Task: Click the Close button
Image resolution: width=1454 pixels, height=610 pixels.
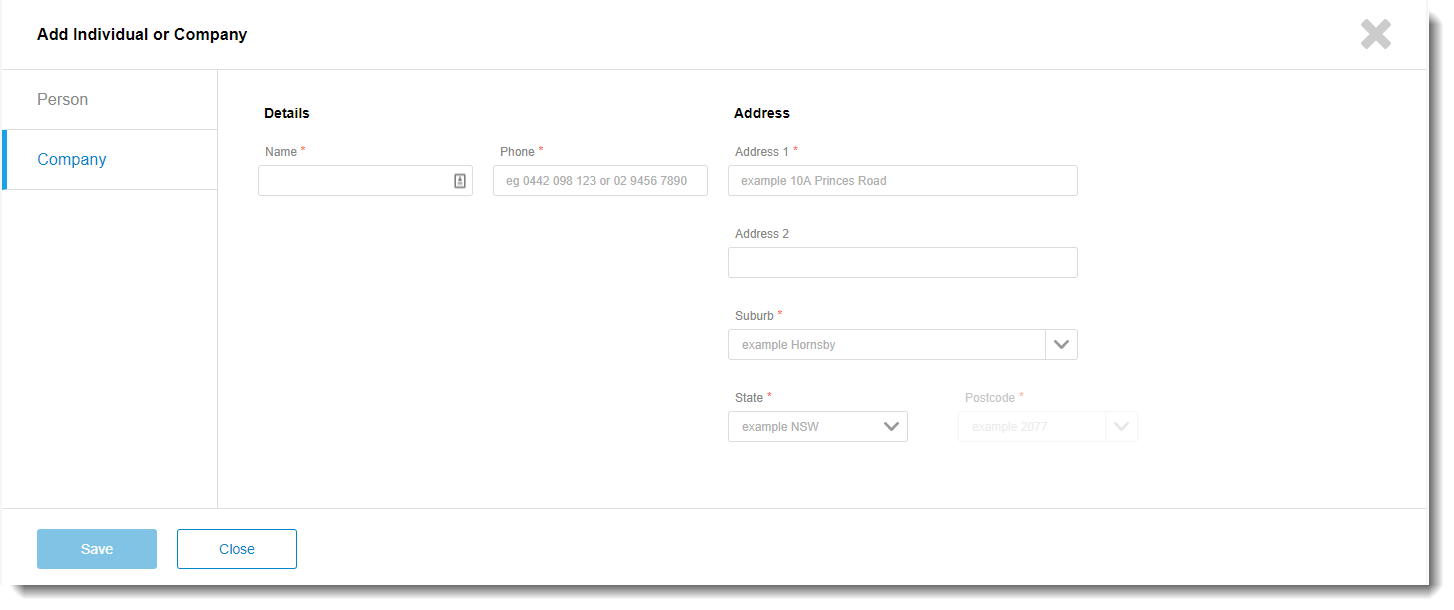Action: [237, 549]
